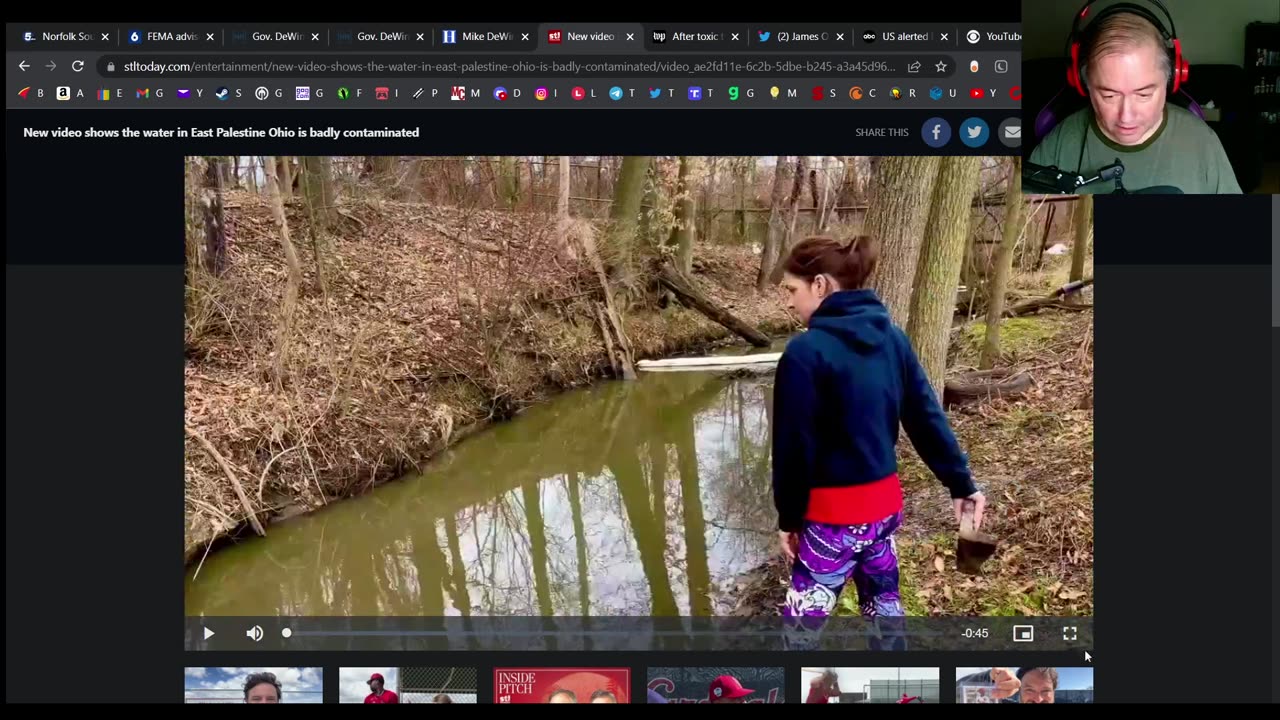
Task: Click the extension icon right of the bookmark star
Action: pos(974,66)
